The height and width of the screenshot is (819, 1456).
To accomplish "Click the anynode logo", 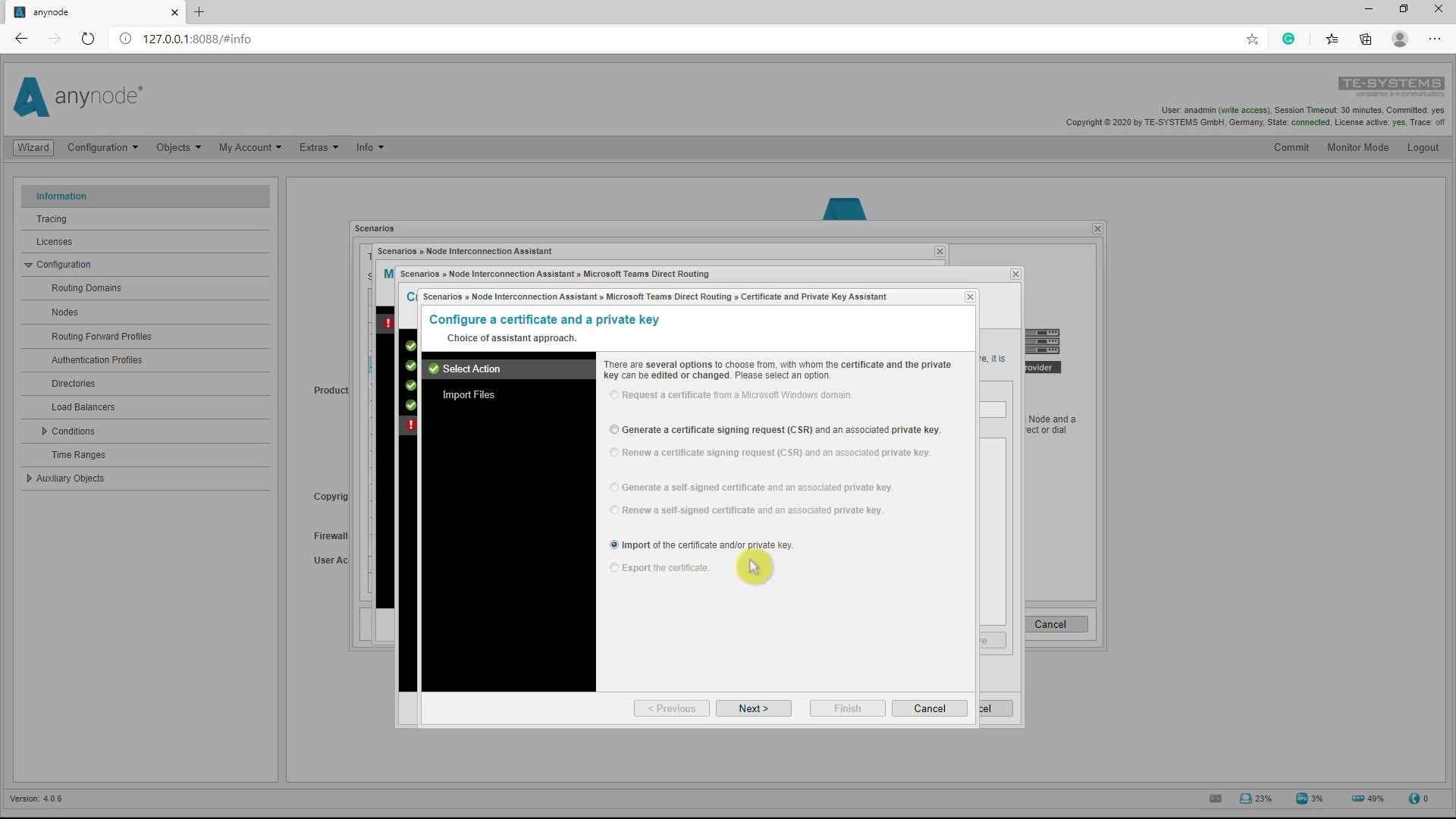I will (x=78, y=97).
